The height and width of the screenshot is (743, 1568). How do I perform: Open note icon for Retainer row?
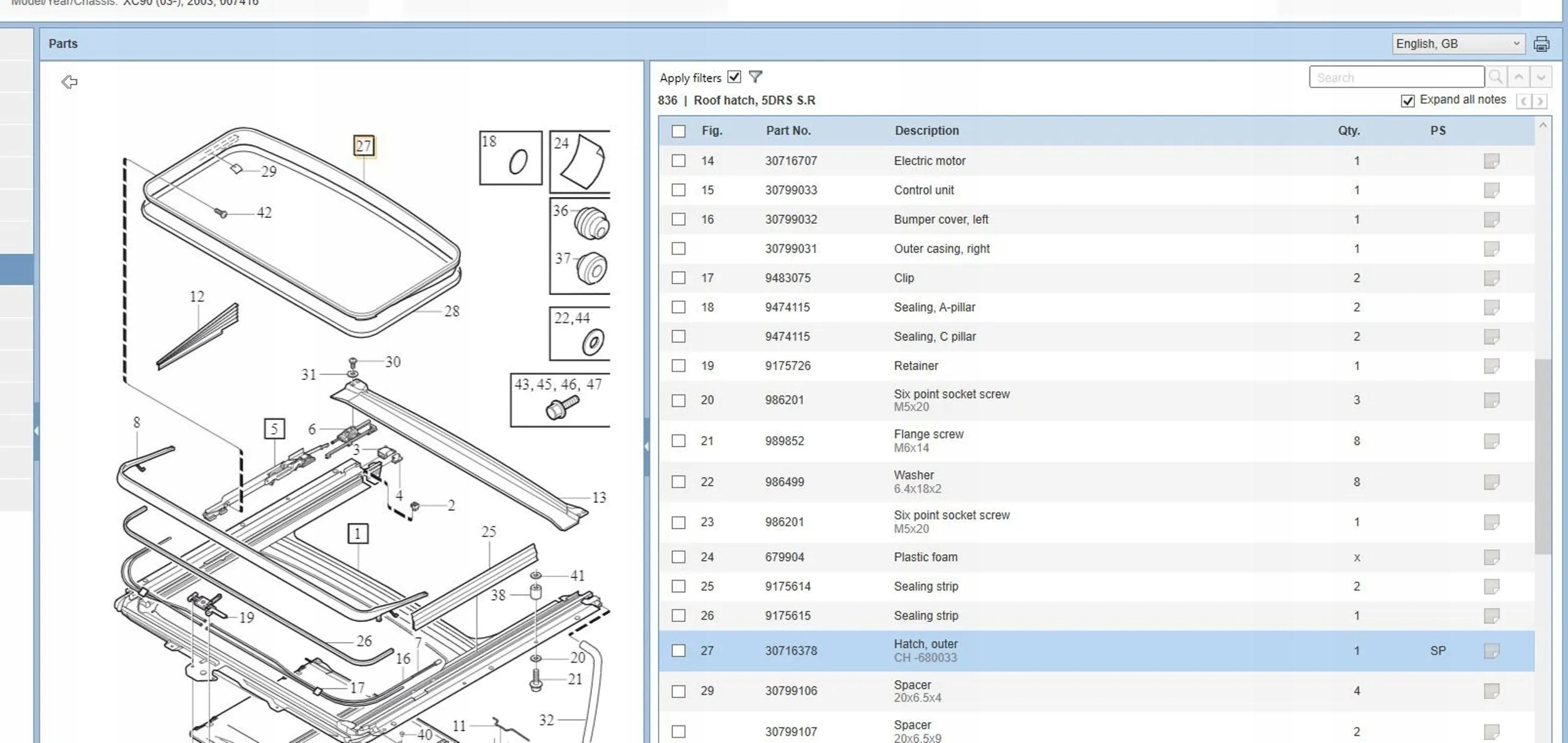point(1491,366)
